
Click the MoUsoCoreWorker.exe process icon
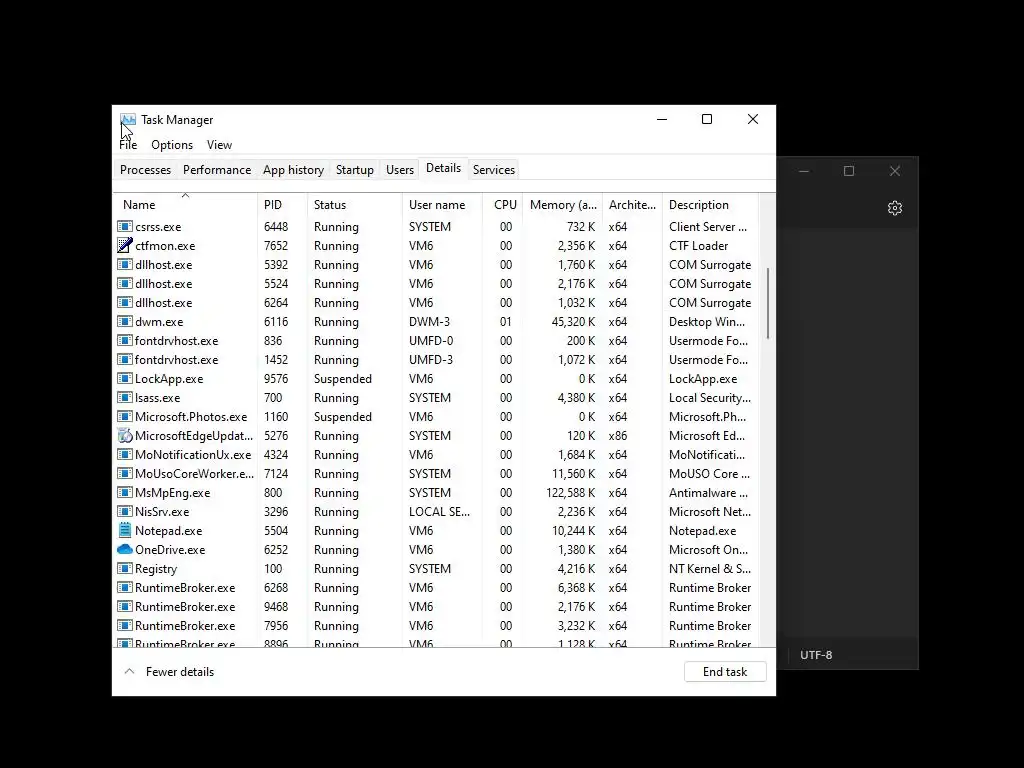pyautogui.click(x=125, y=473)
